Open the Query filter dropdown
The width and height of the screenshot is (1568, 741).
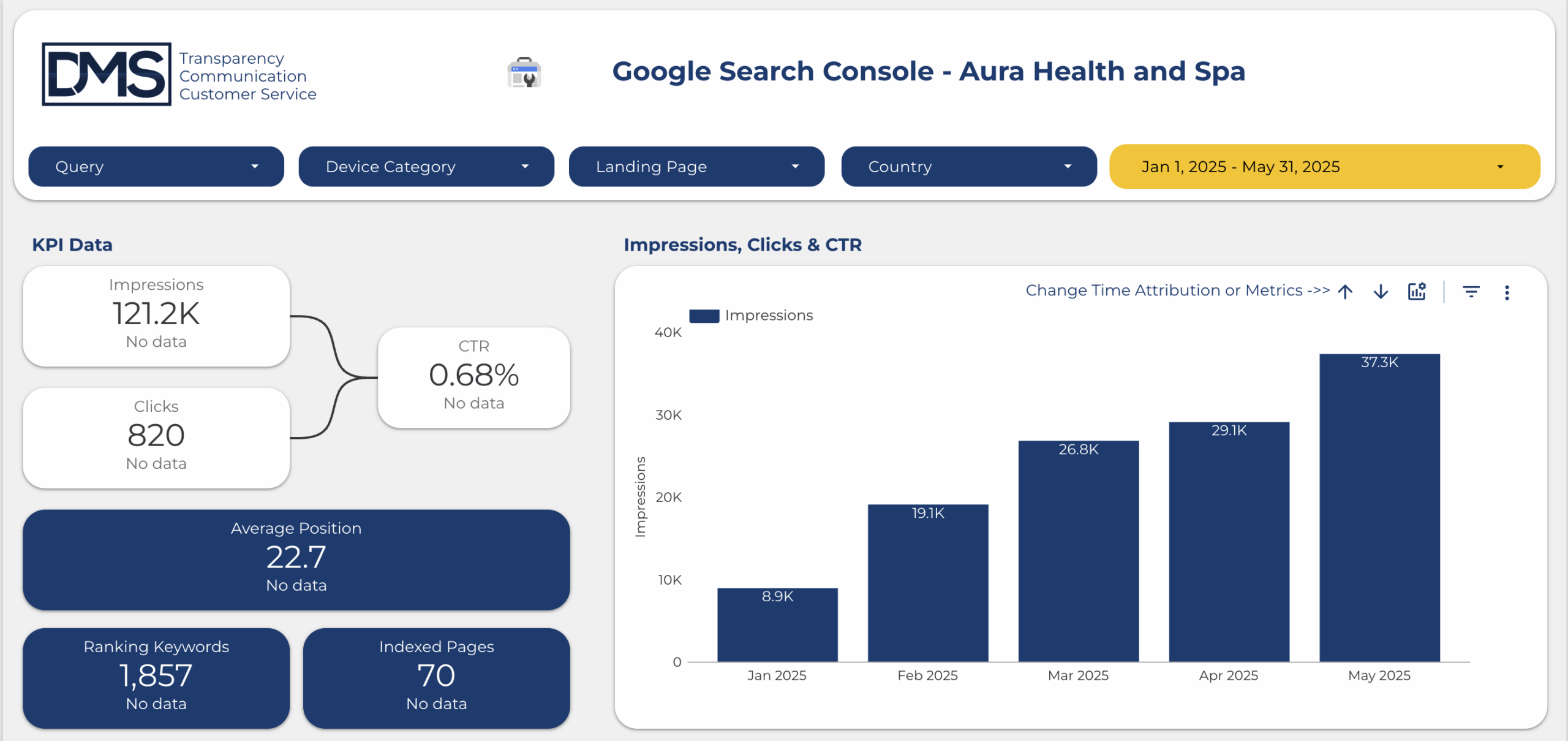click(156, 166)
